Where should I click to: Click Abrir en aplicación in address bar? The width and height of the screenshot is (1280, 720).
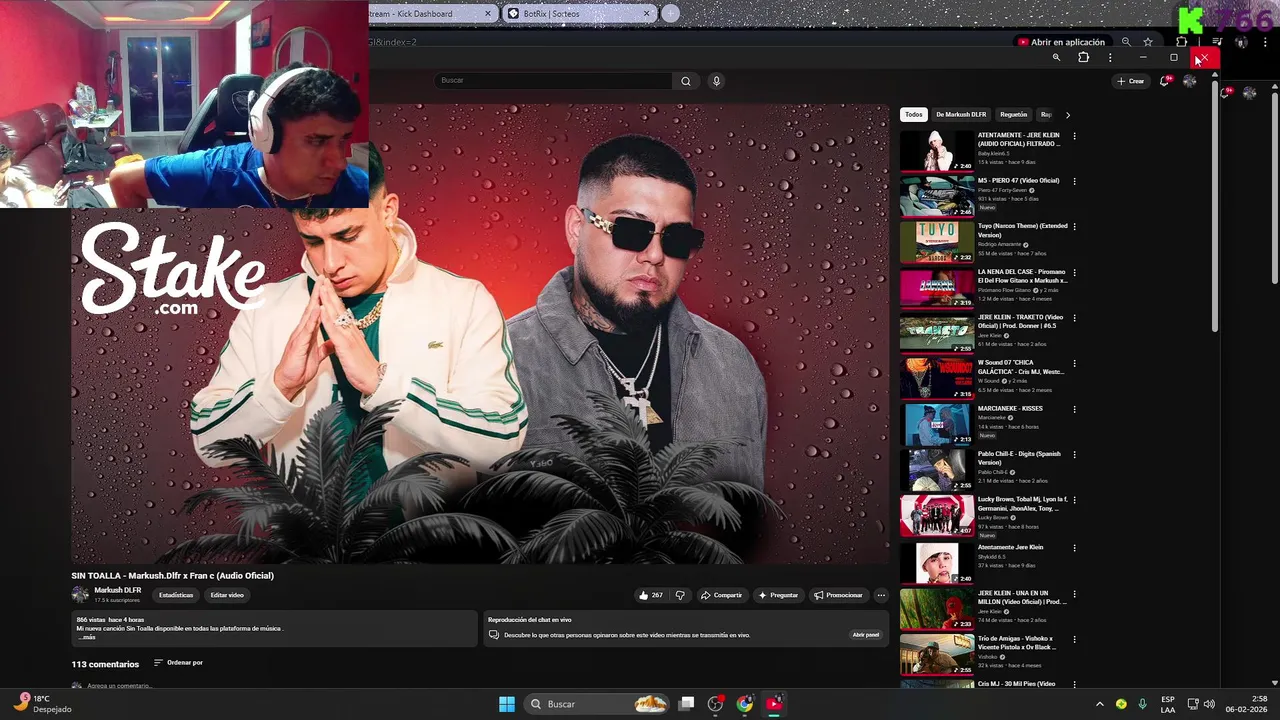(x=1061, y=42)
